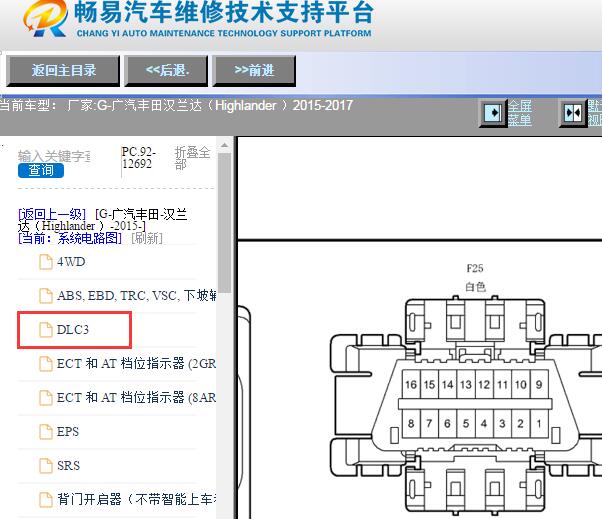Click the document icon beside ABS, EBD entry

point(46,296)
